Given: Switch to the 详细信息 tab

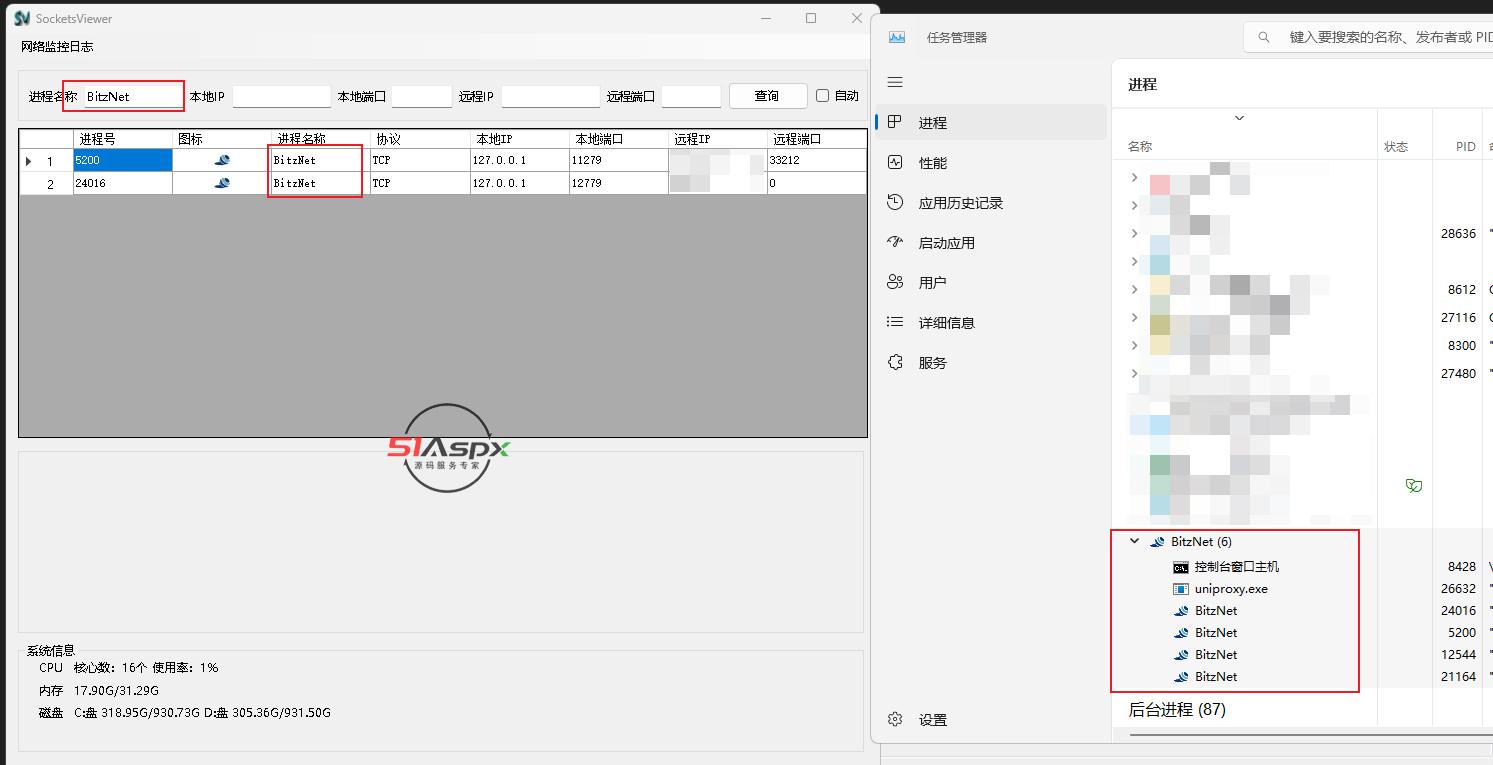Looking at the screenshot, I should click(992, 322).
